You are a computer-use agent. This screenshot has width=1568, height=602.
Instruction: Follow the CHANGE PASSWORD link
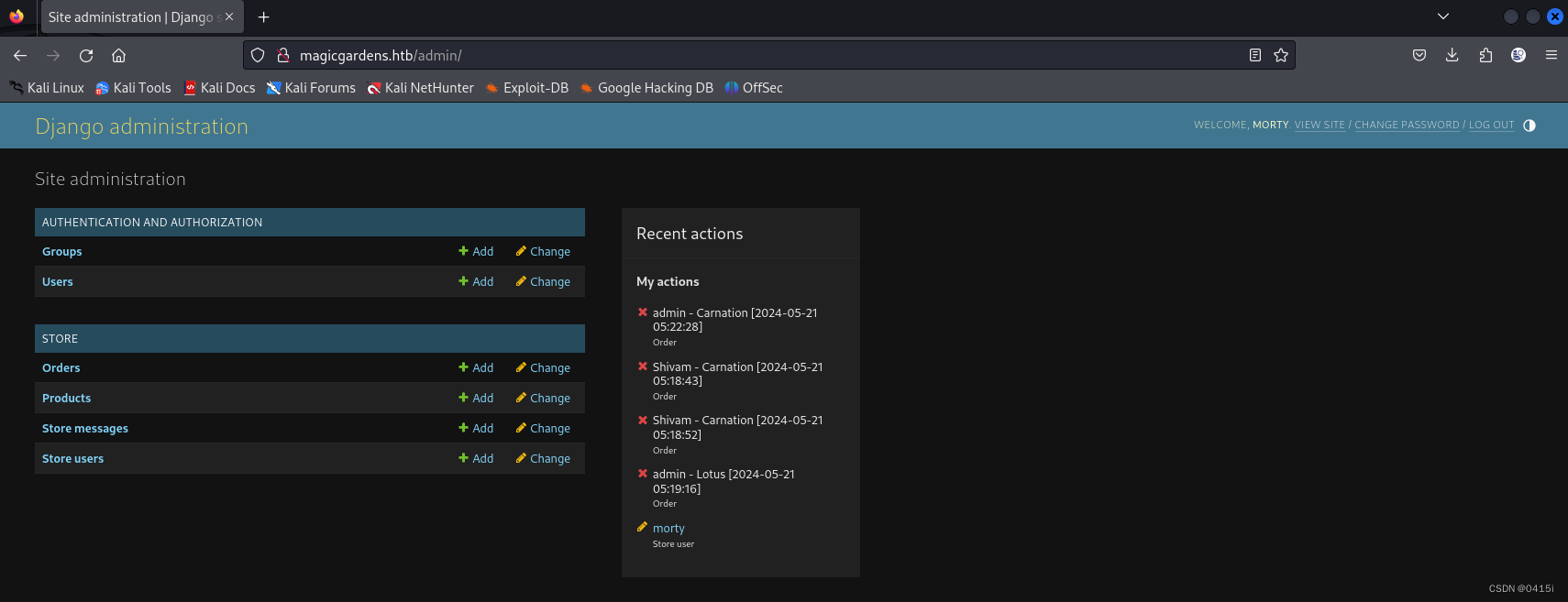(x=1407, y=126)
